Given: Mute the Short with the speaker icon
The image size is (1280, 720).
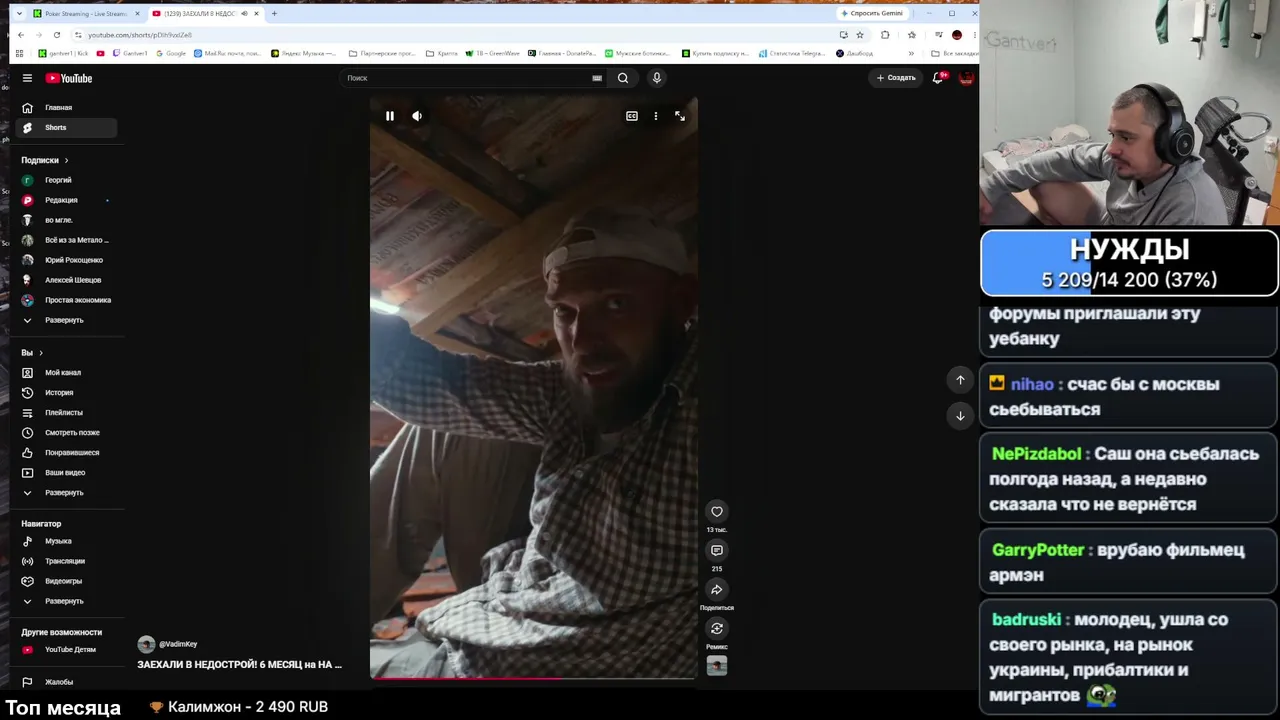Looking at the screenshot, I should coord(417,116).
